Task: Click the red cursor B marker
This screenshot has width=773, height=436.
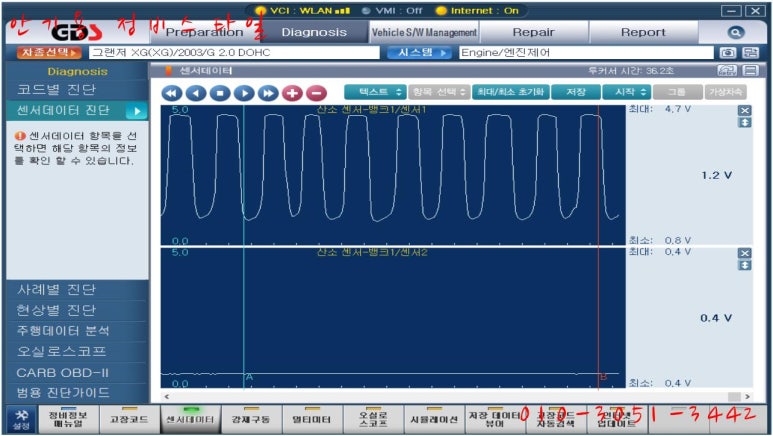Action: click(x=603, y=376)
